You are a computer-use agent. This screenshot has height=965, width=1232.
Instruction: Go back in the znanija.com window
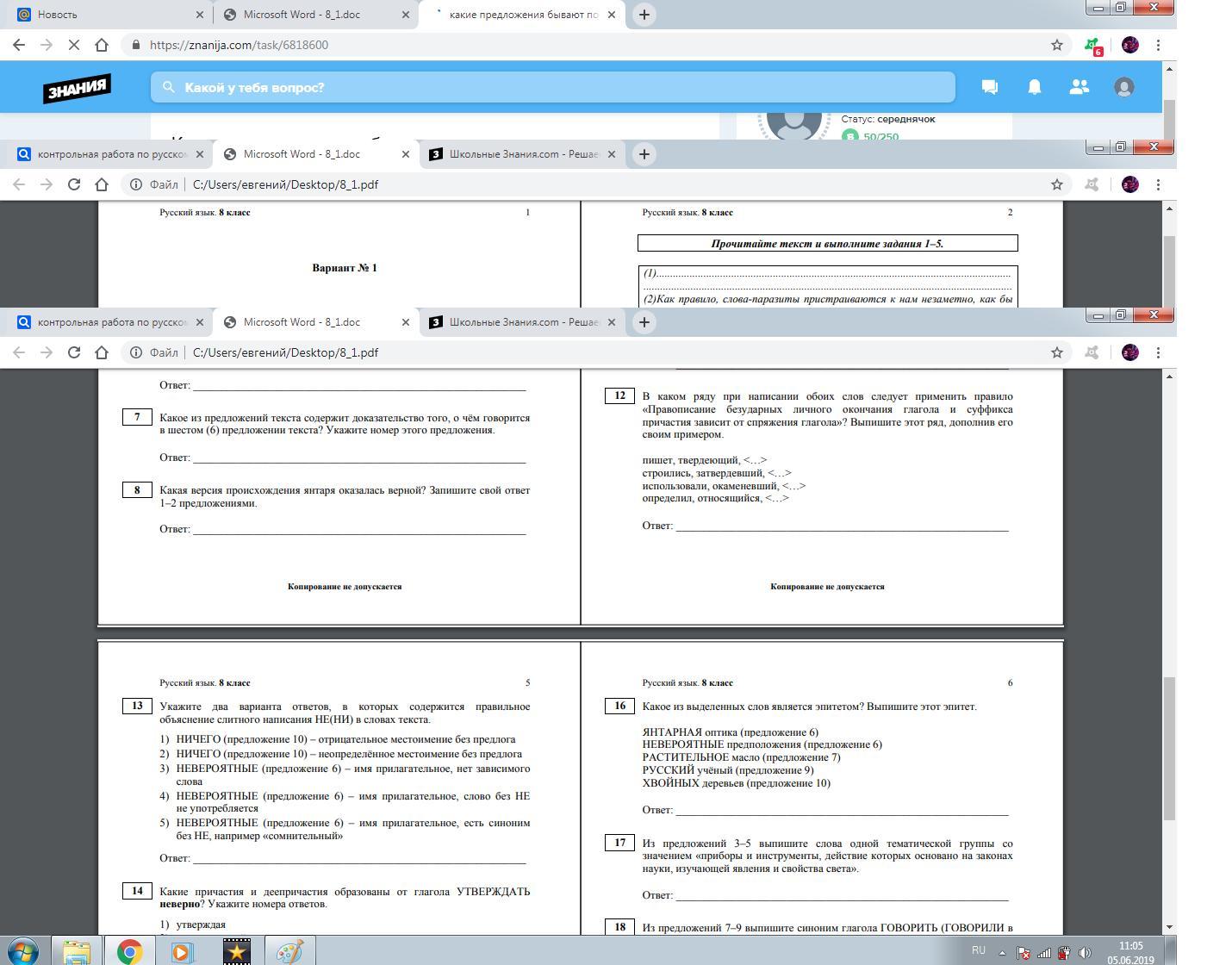tap(19, 45)
